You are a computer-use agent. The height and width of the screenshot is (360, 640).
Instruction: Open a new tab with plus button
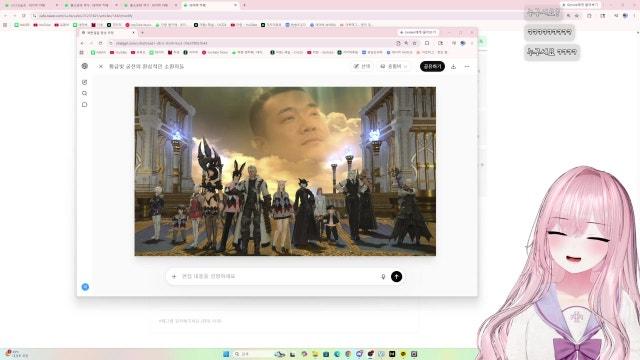click(142, 33)
